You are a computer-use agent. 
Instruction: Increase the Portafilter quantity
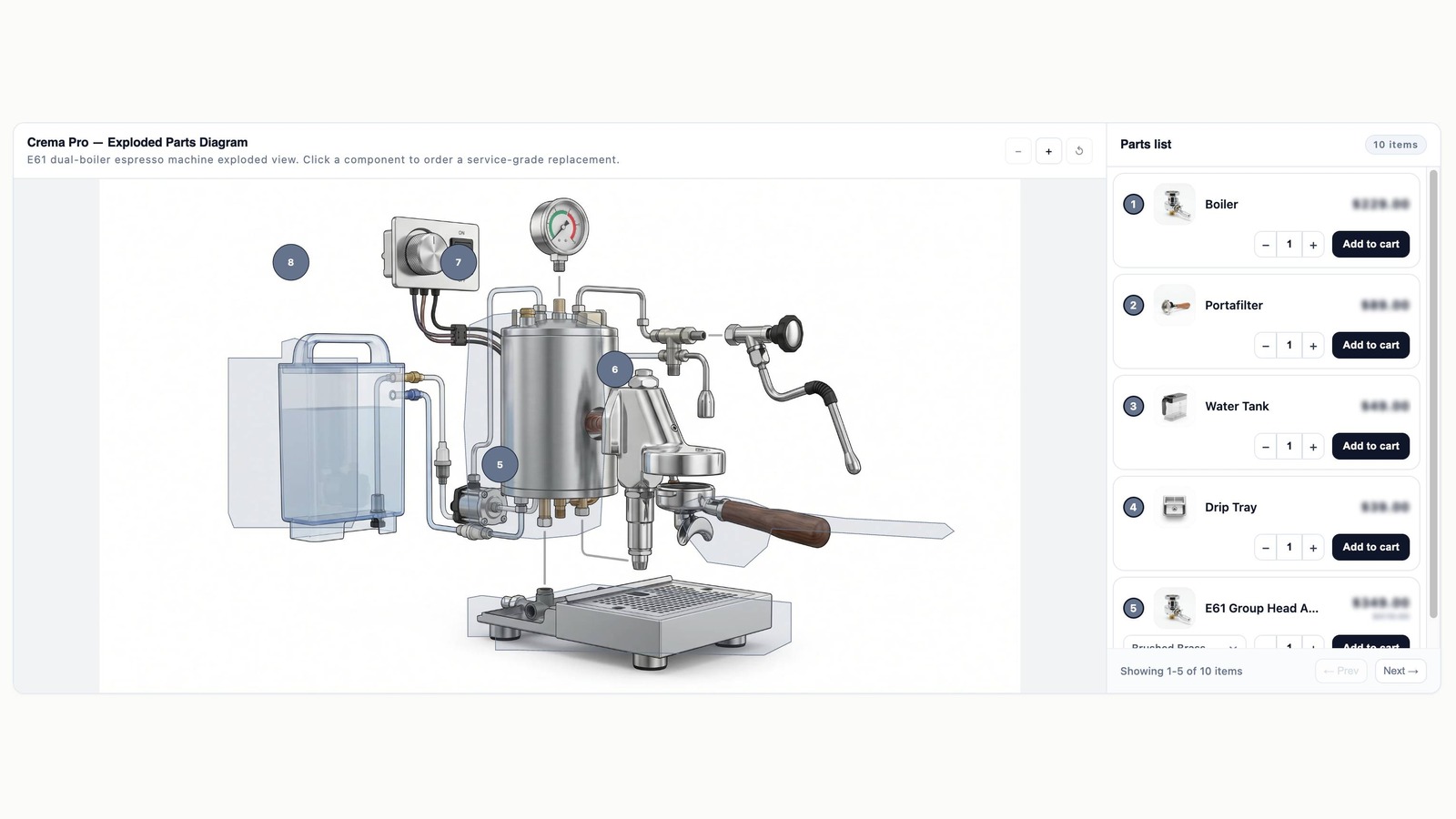(x=1313, y=346)
